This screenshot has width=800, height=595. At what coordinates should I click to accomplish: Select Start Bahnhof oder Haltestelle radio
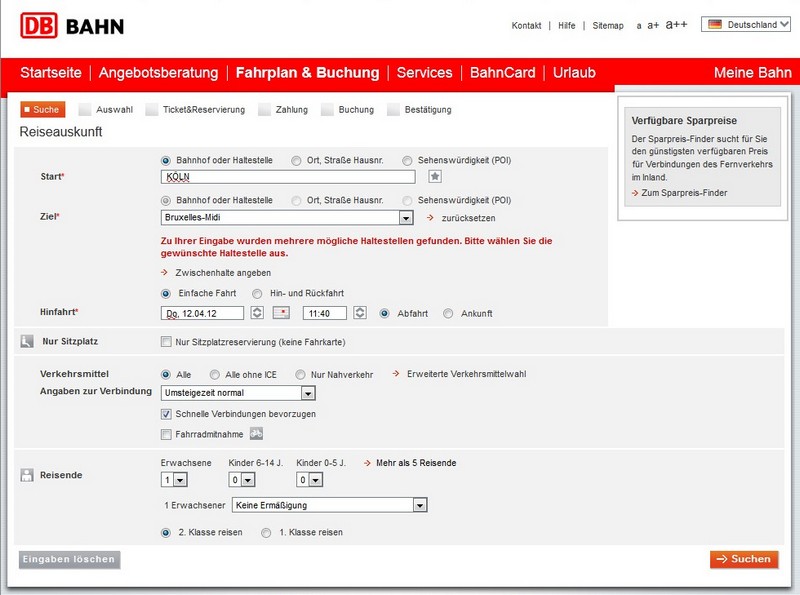(166, 161)
